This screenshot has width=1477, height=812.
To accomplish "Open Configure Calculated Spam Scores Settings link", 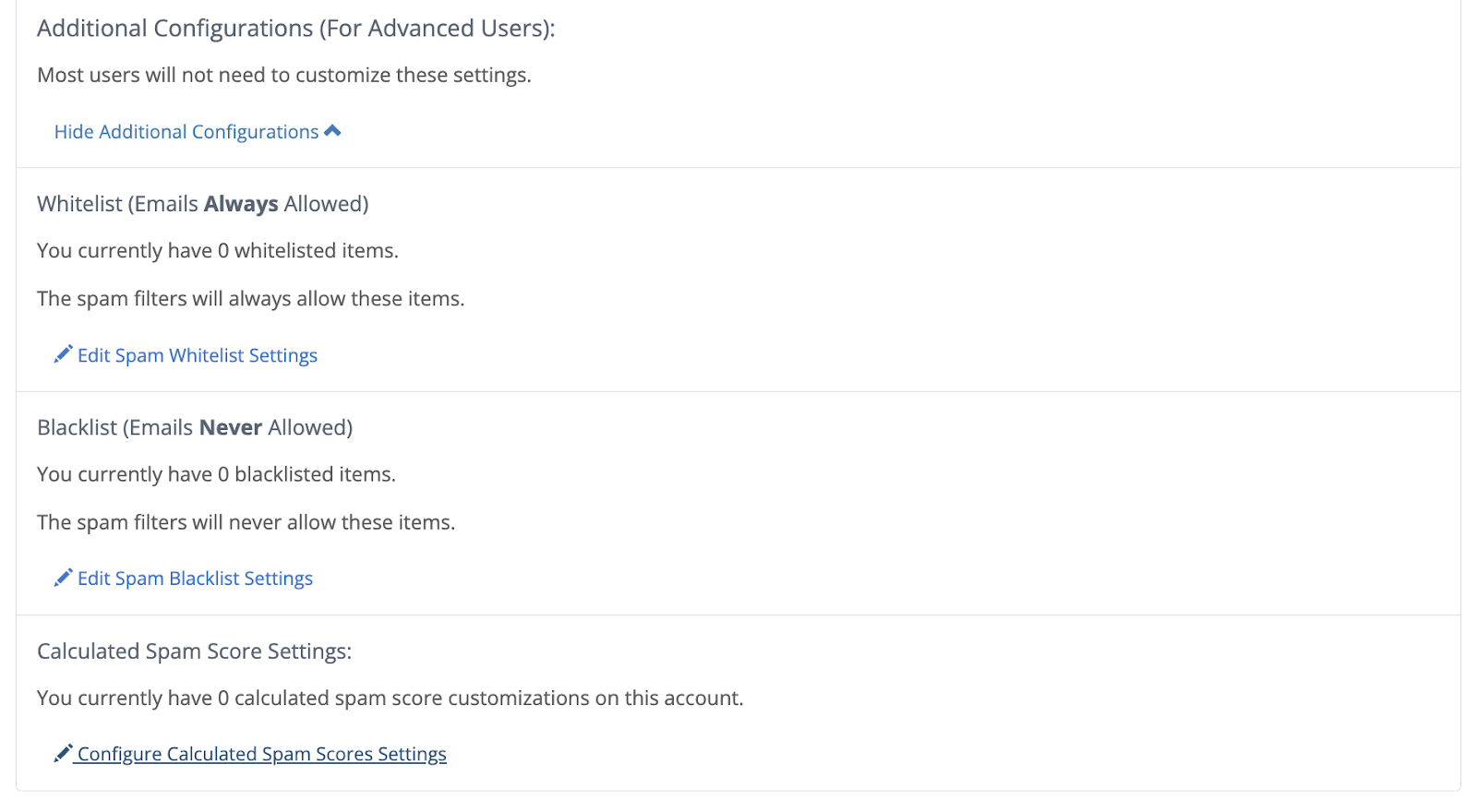I will tap(261, 754).
